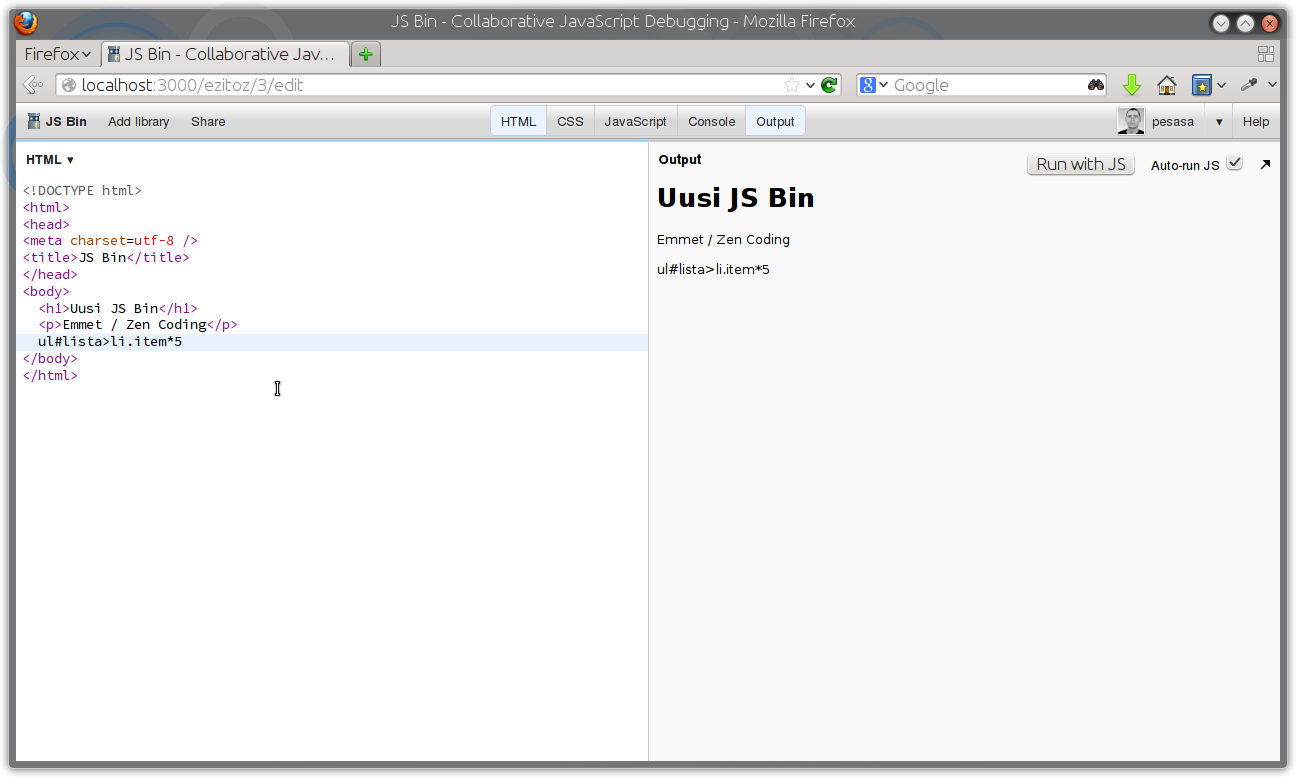Click the JS Bin tab favicon
The width and height of the screenshot is (1296, 777).
(114, 54)
